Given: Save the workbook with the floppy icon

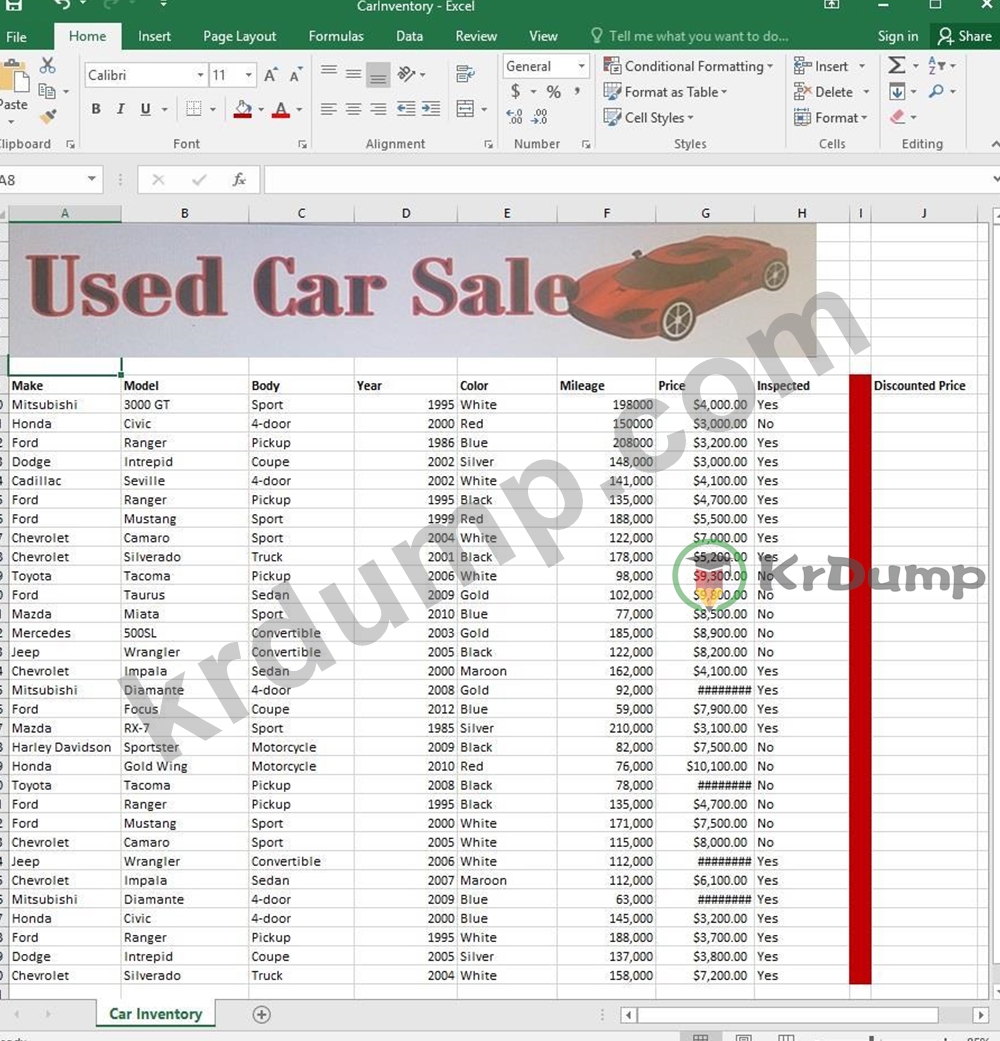Looking at the screenshot, I should pyautogui.click(x=13, y=5).
